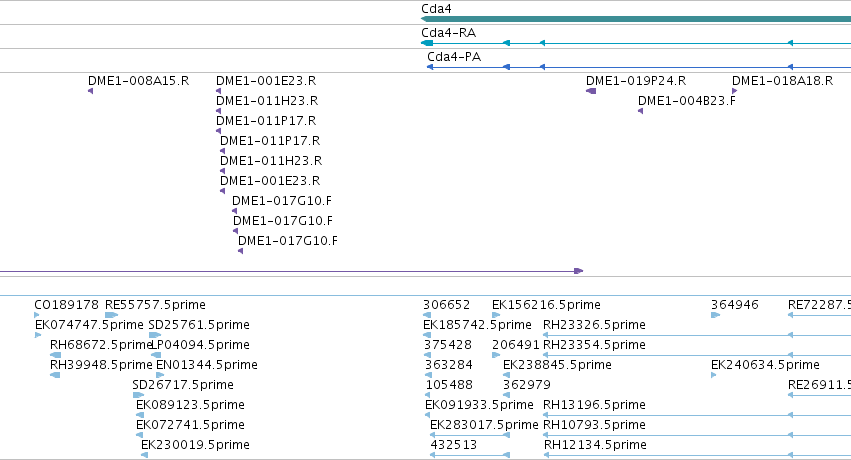The height and width of the screenshot is (460, 851).
Task: Click the Cda4-RA transcript label
Action: point(448,33)
